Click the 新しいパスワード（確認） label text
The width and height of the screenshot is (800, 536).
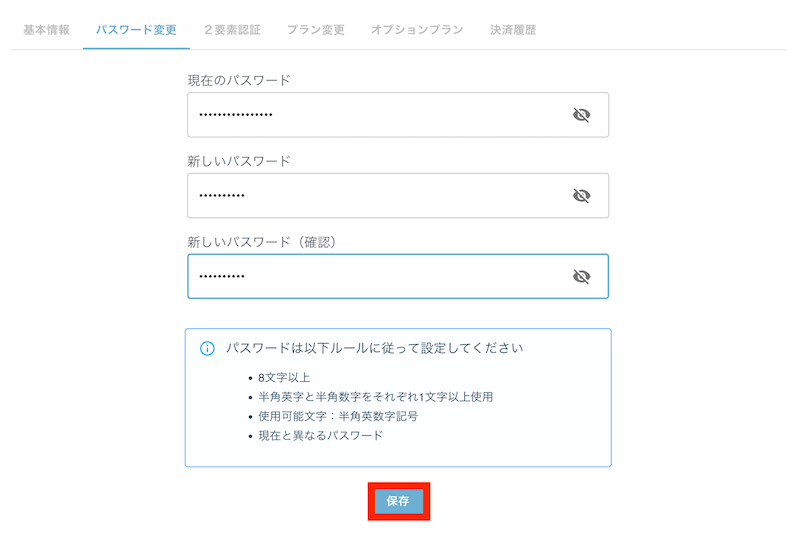point(262,242)
